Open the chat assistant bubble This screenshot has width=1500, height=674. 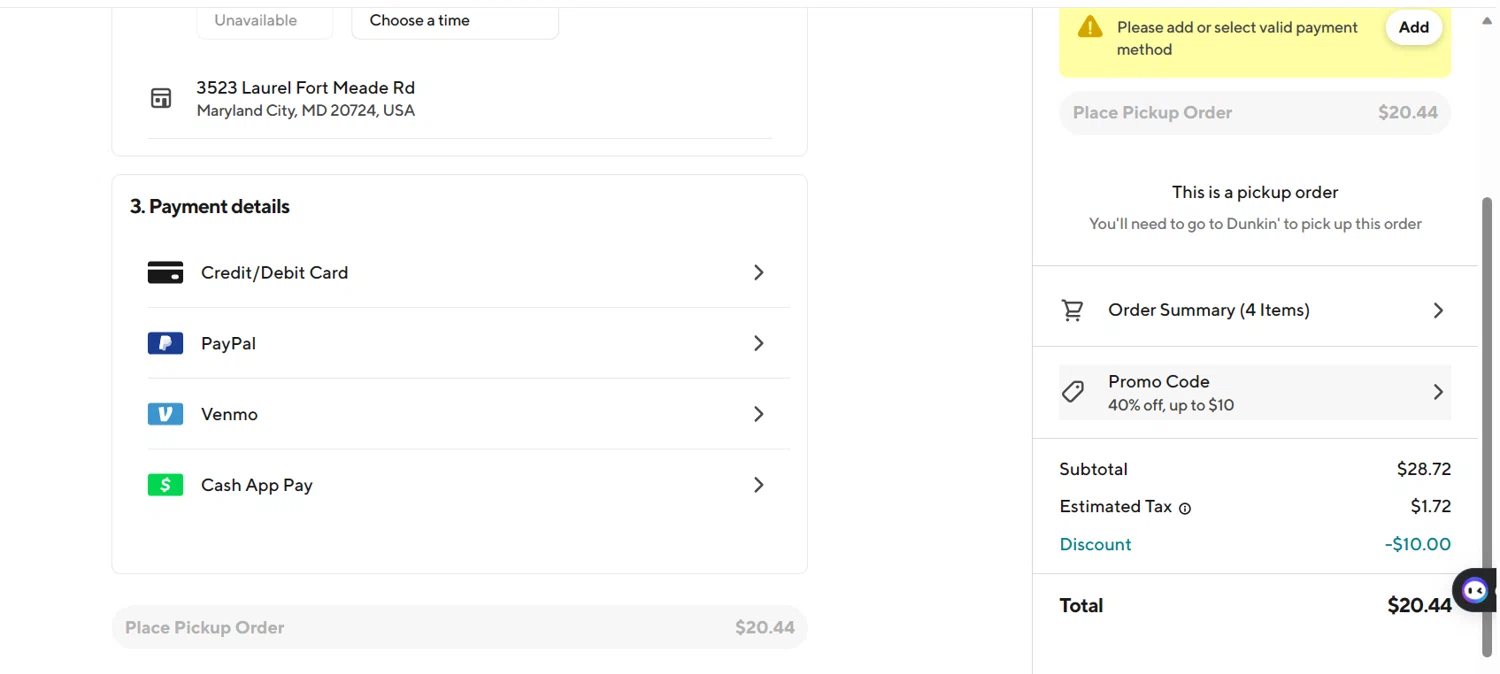coord(1475,590)
